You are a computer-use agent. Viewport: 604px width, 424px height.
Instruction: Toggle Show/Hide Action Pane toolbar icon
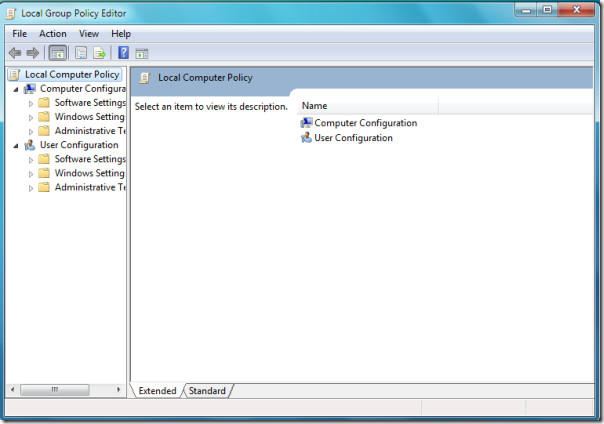tap(142, 53)
